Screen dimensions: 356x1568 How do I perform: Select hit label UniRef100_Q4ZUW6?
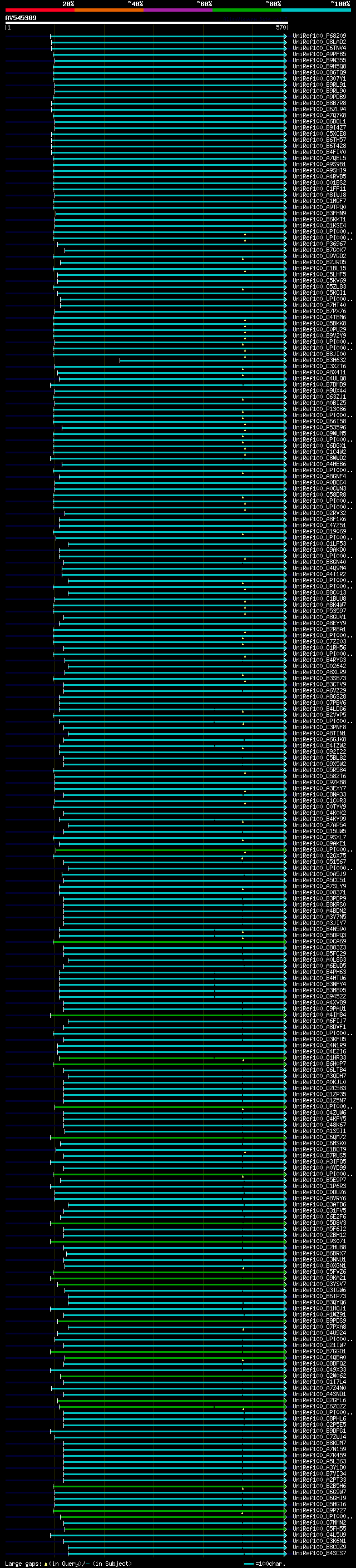pyautogui.click(x=319, y=1112)
